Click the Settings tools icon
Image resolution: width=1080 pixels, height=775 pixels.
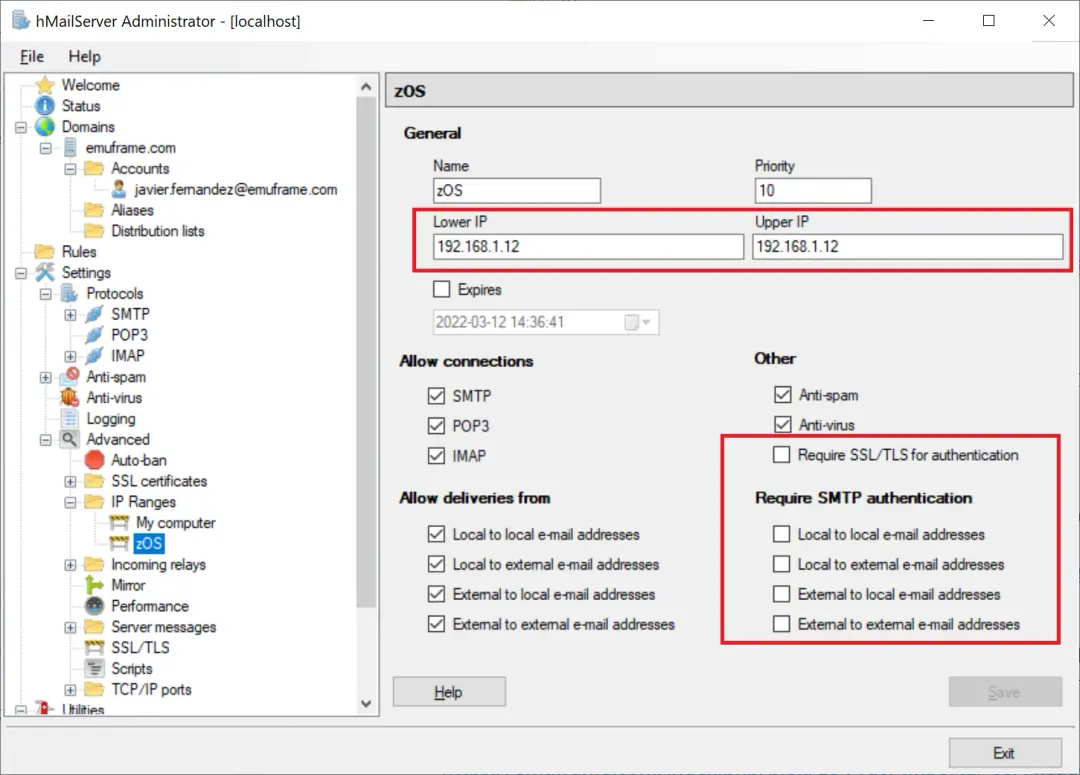(x=45, y=272)
